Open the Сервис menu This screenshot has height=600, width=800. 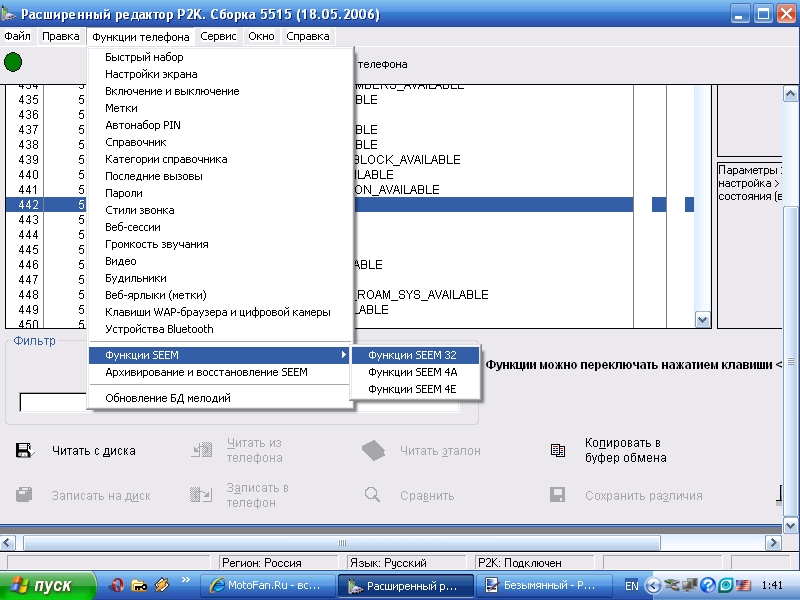point(218,36)
